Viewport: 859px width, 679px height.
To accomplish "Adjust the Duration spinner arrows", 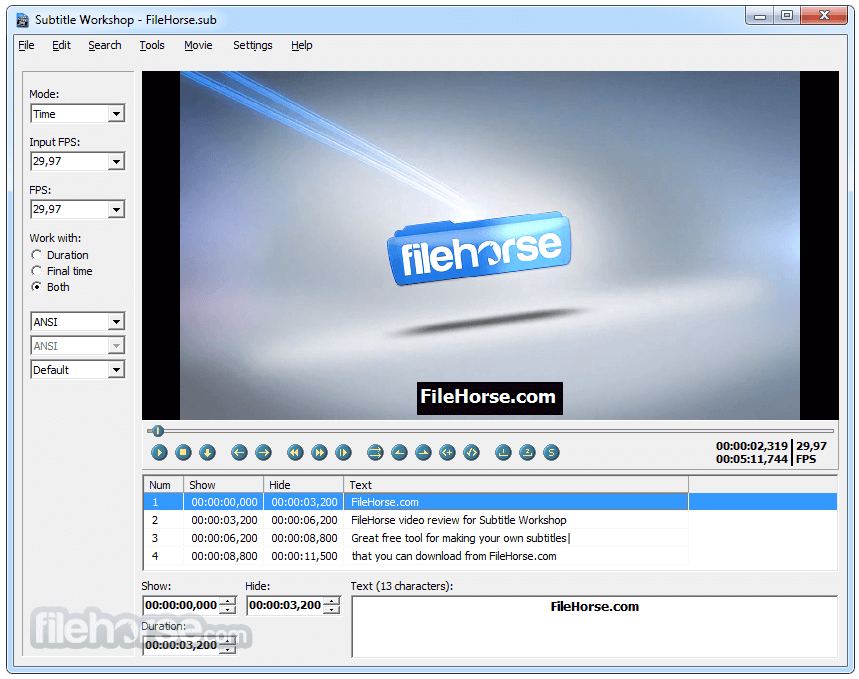I will coord(227,646).
